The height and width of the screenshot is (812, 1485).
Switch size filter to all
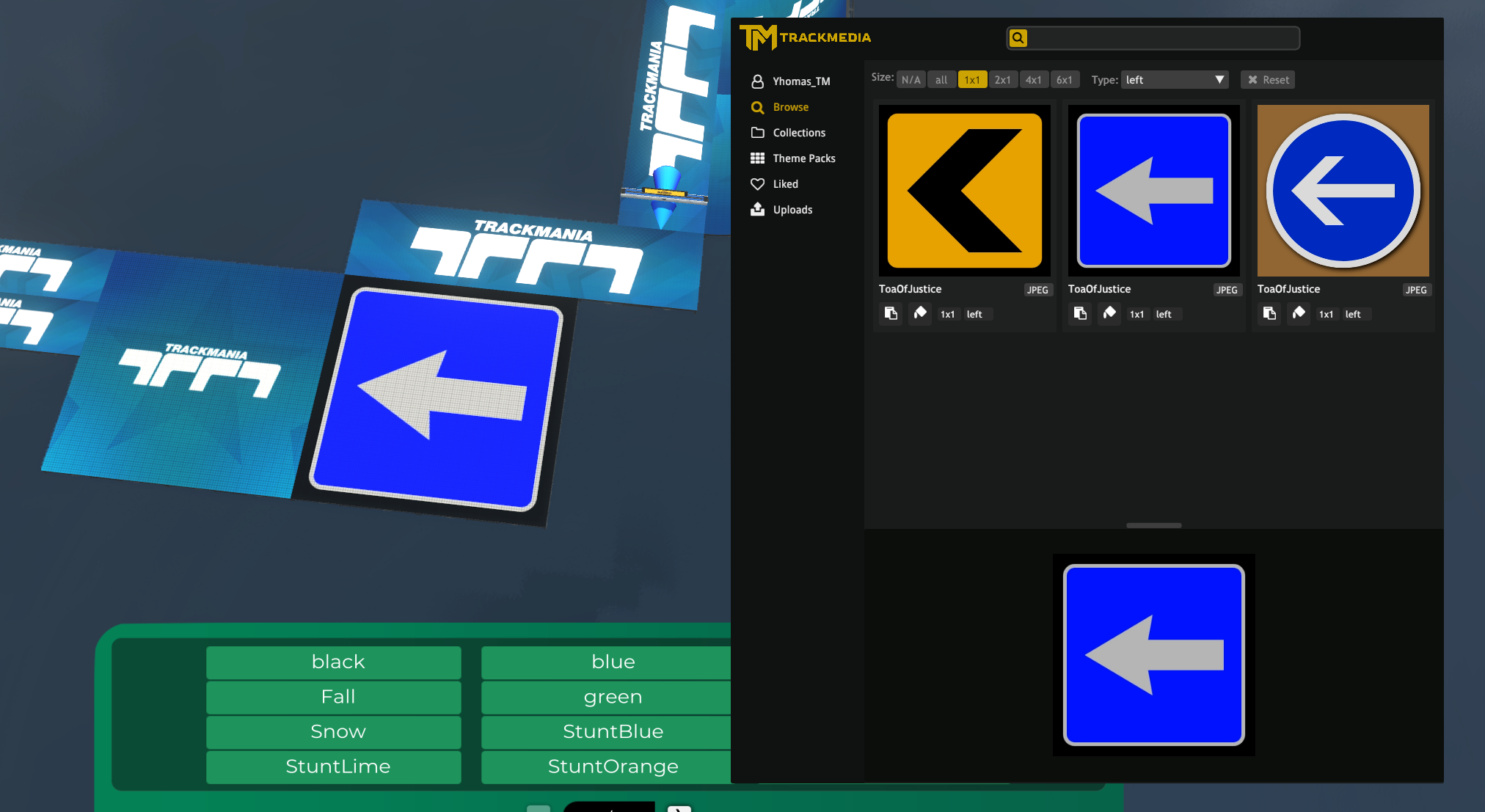(x=941, y=79)
